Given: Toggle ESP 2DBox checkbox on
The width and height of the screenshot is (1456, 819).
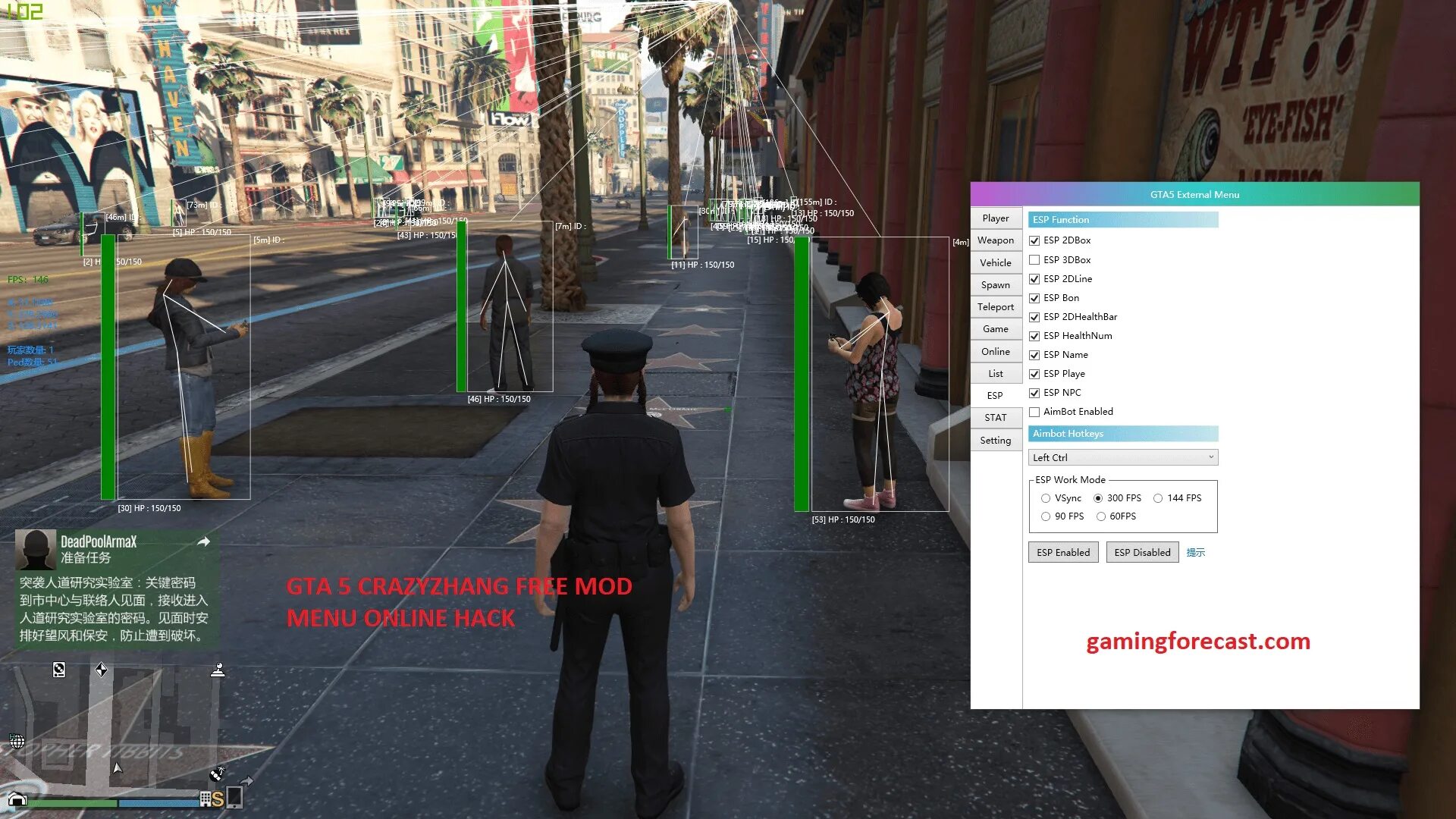Looking at the screenshot, I should point(1035,240).
